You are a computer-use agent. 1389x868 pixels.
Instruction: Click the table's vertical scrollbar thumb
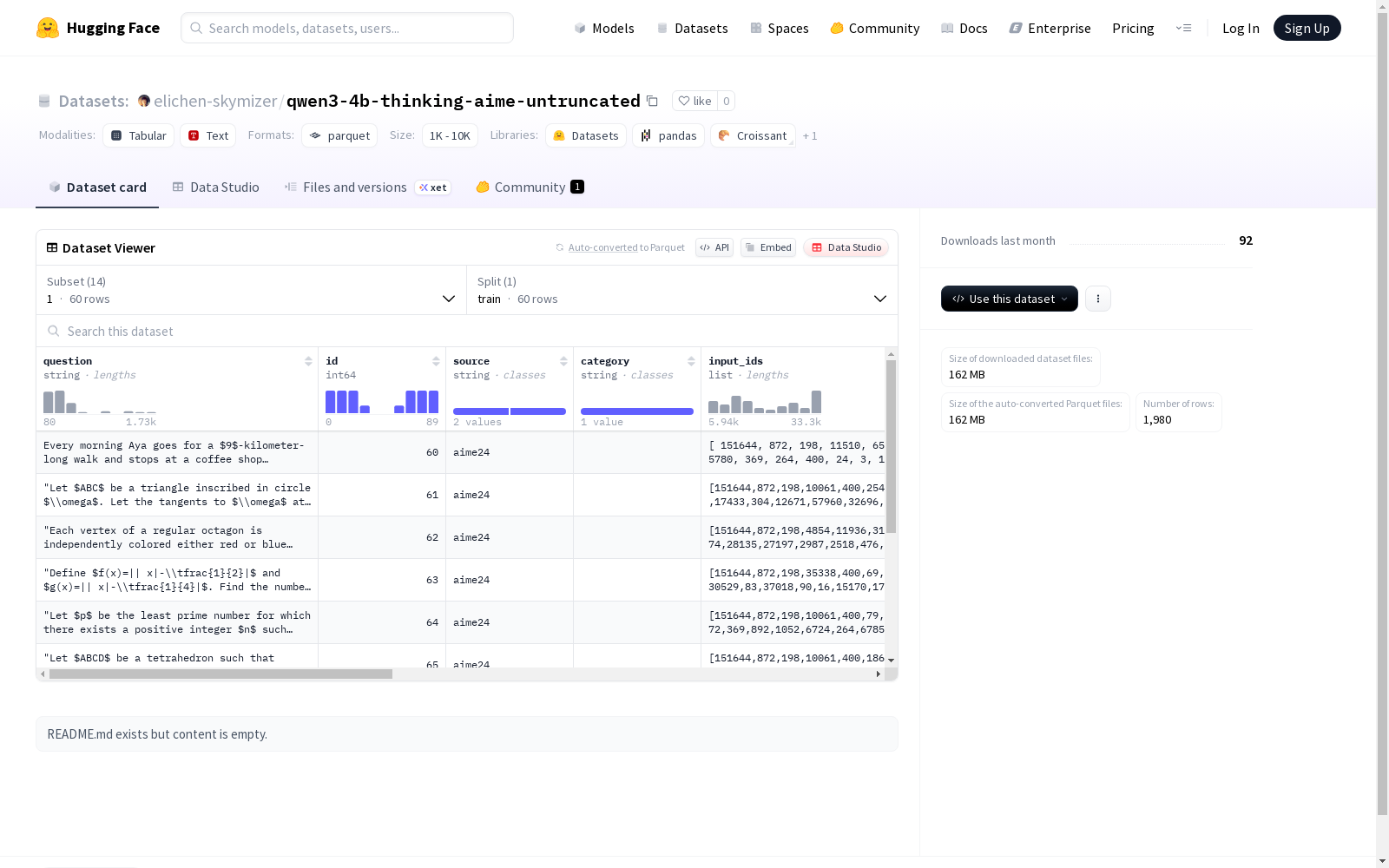pos(891,446)
